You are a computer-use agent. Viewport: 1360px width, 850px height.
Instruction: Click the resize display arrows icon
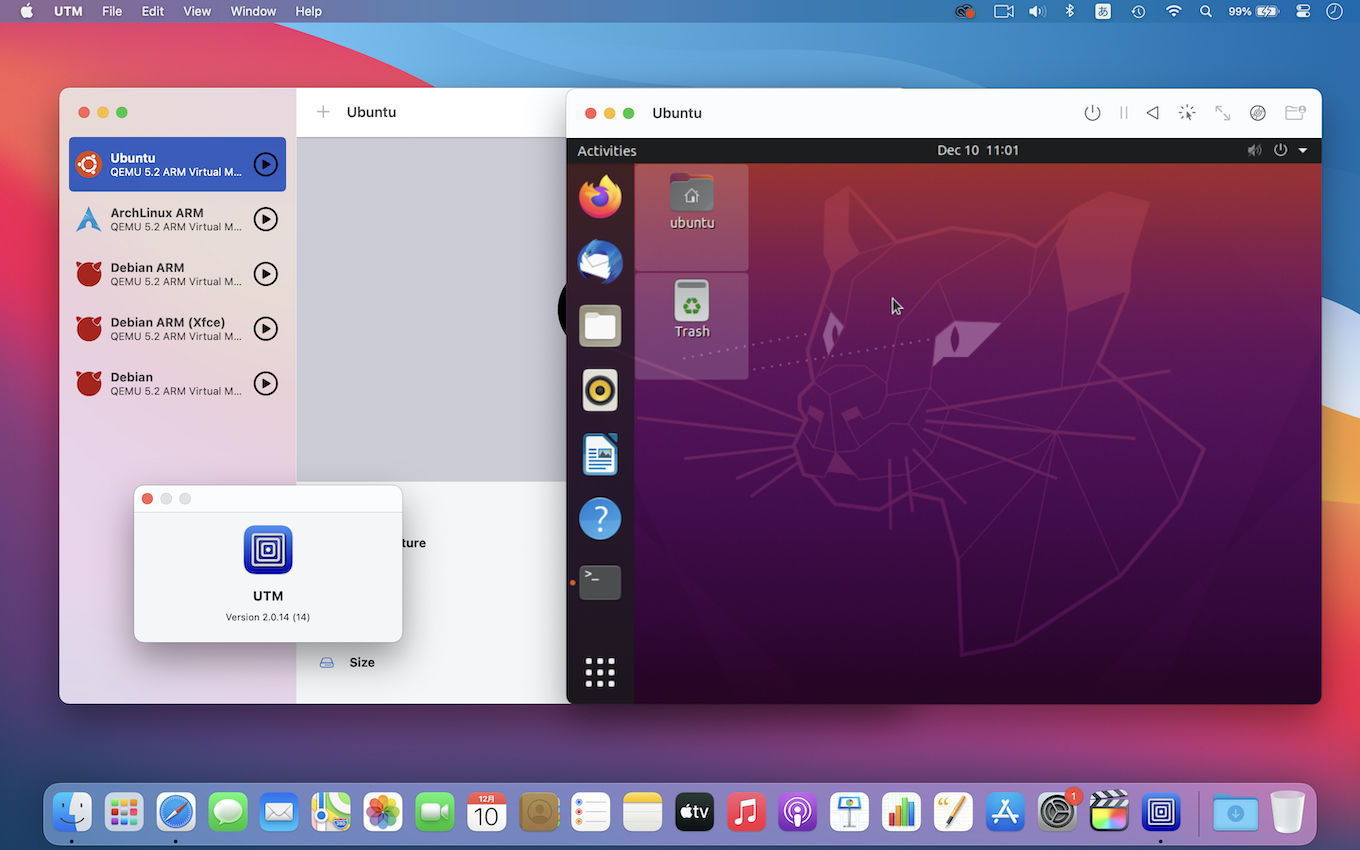click(1222, 113)
